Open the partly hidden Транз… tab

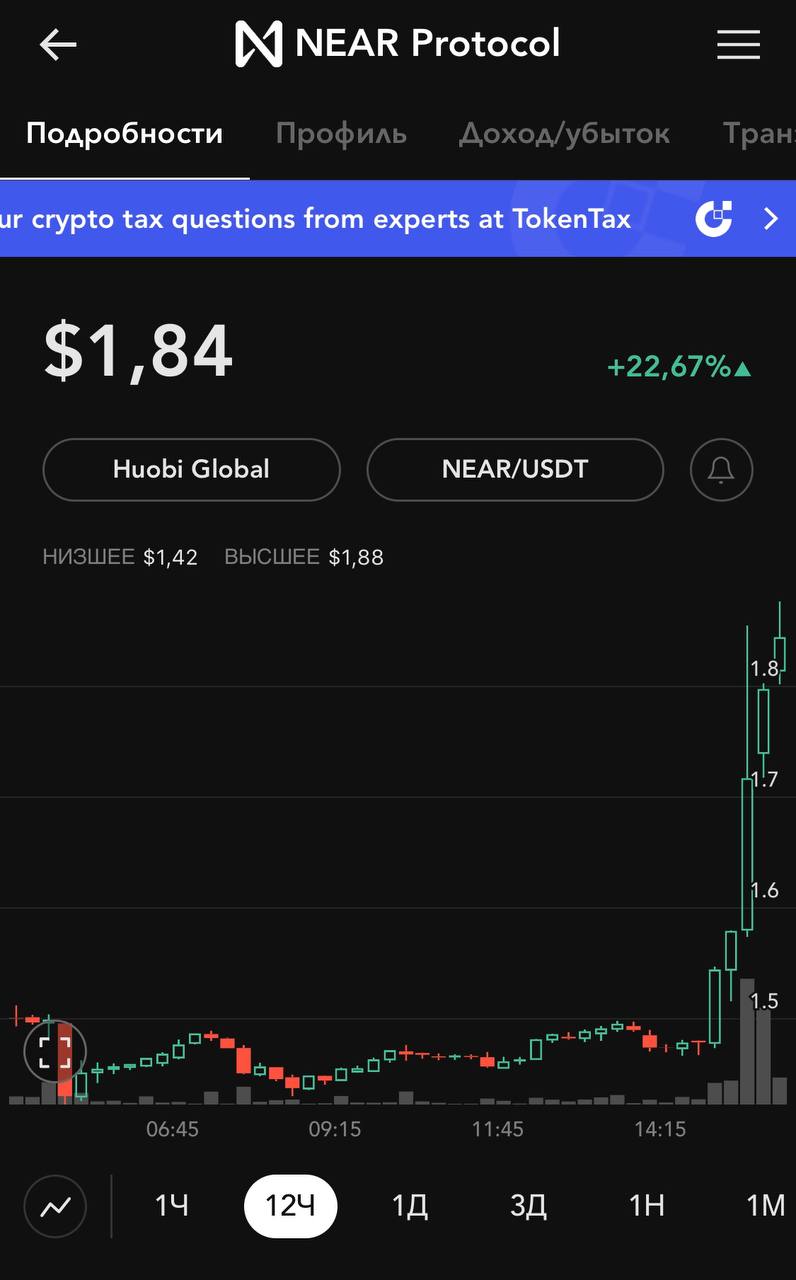click(759, 134)
